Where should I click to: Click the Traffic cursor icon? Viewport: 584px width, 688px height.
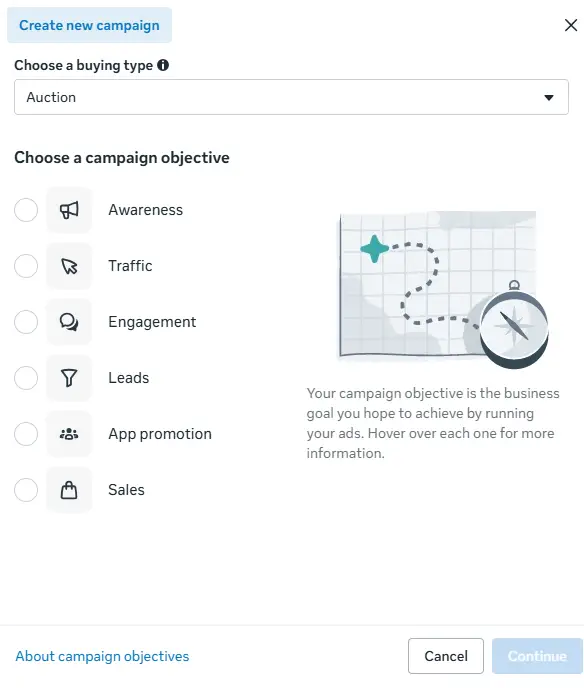(69, 266)
